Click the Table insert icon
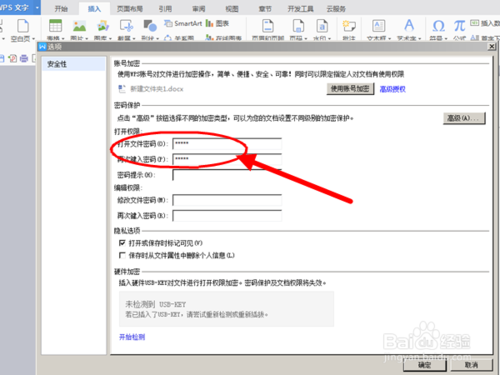 pyautogui.click(x=55, y=26)
